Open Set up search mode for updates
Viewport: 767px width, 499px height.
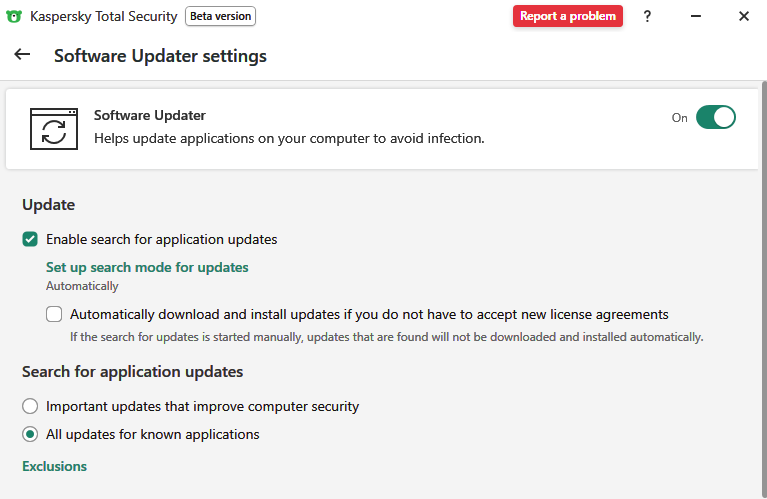coord(147,267)
